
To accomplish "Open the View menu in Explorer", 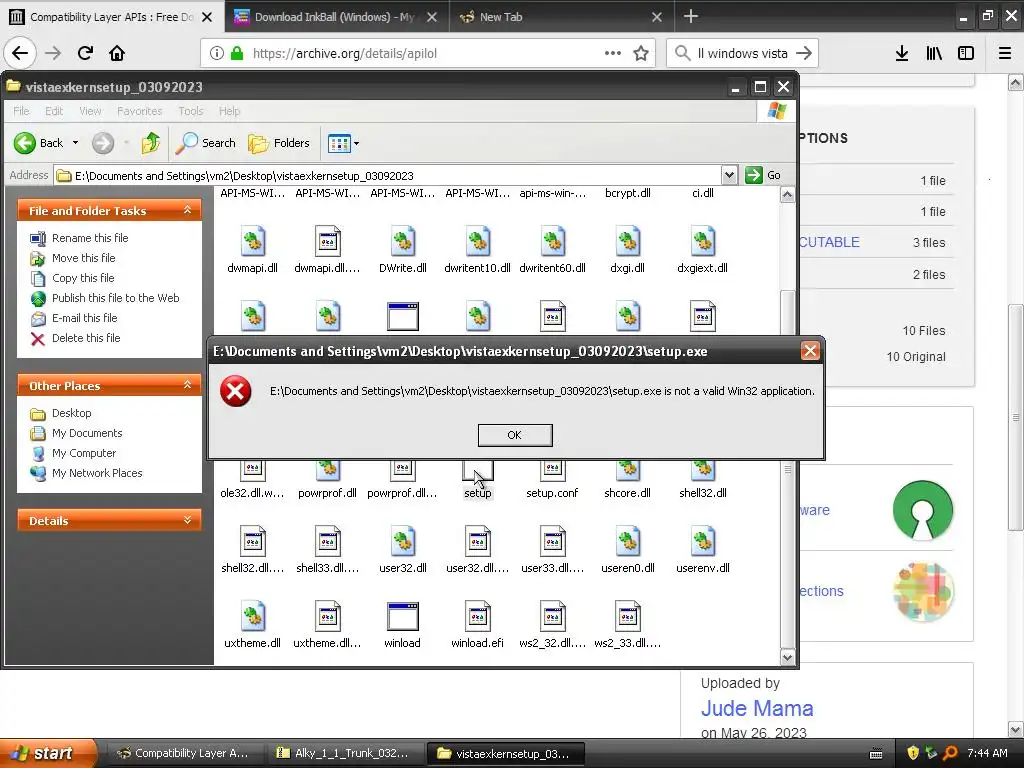I will pos(90,111).
